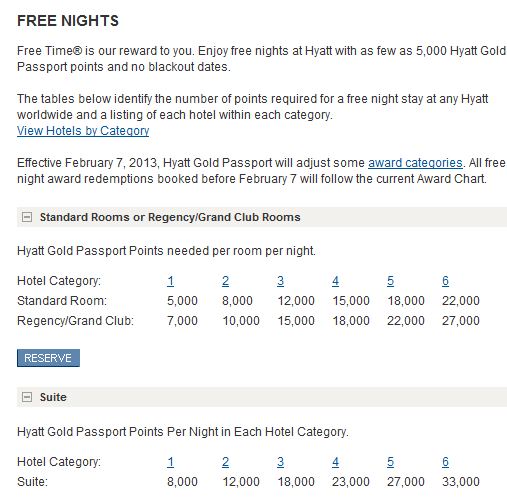The image size is (507, 498).
Task: Click the Standard Rooms or Regency/Grand Club Rooms header
Action: (x=170, y=217)
